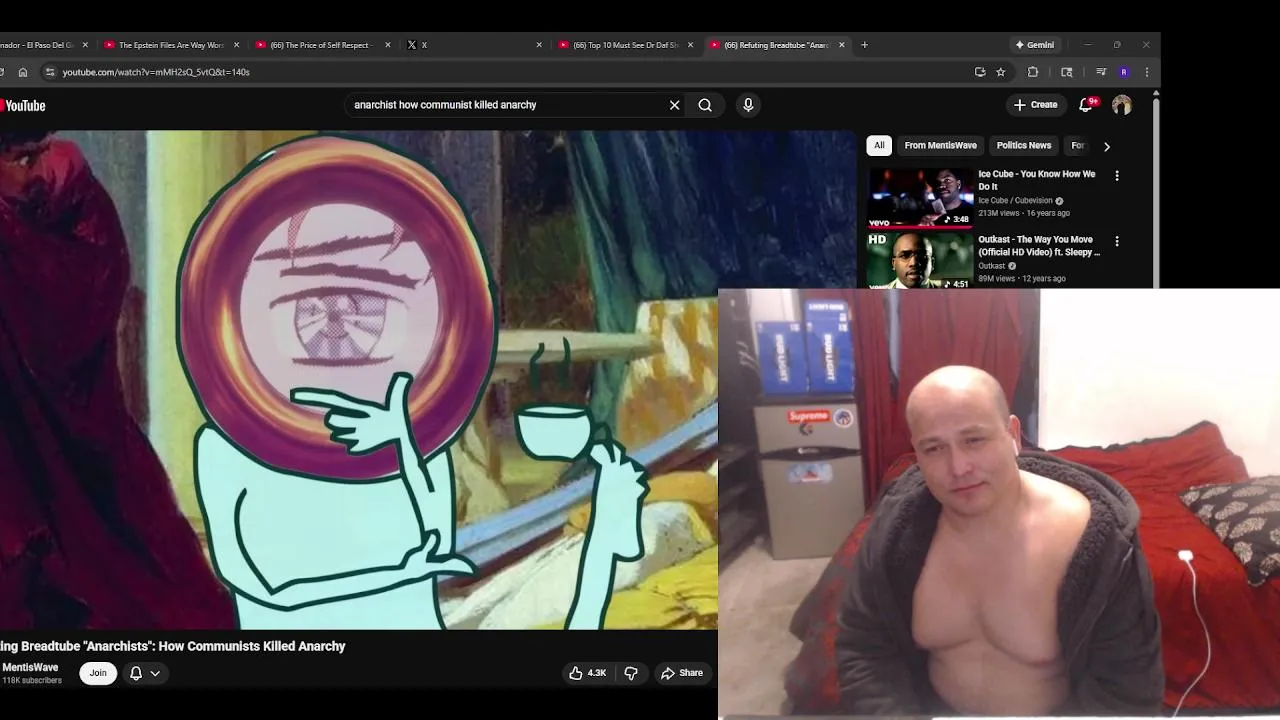
Task: Open Ice Cube video thumbnail
Action: pyautogui.click(x=919, y=196)
